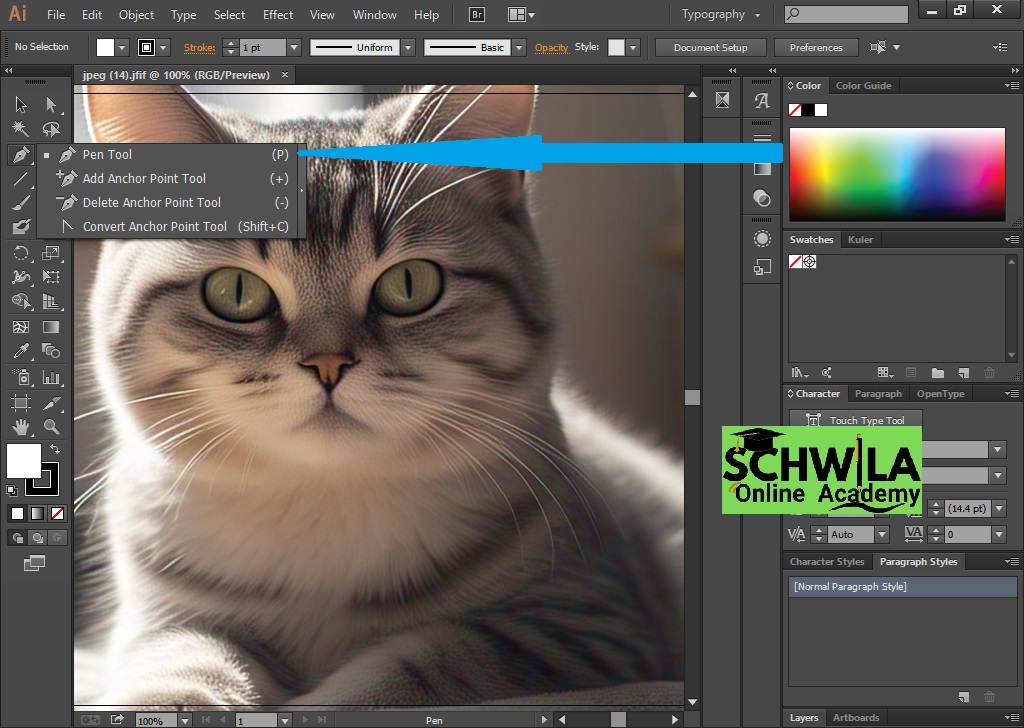Select the Mesh tool
Image resolution: width=1024 pixels, height=728 pixels.
21,326
